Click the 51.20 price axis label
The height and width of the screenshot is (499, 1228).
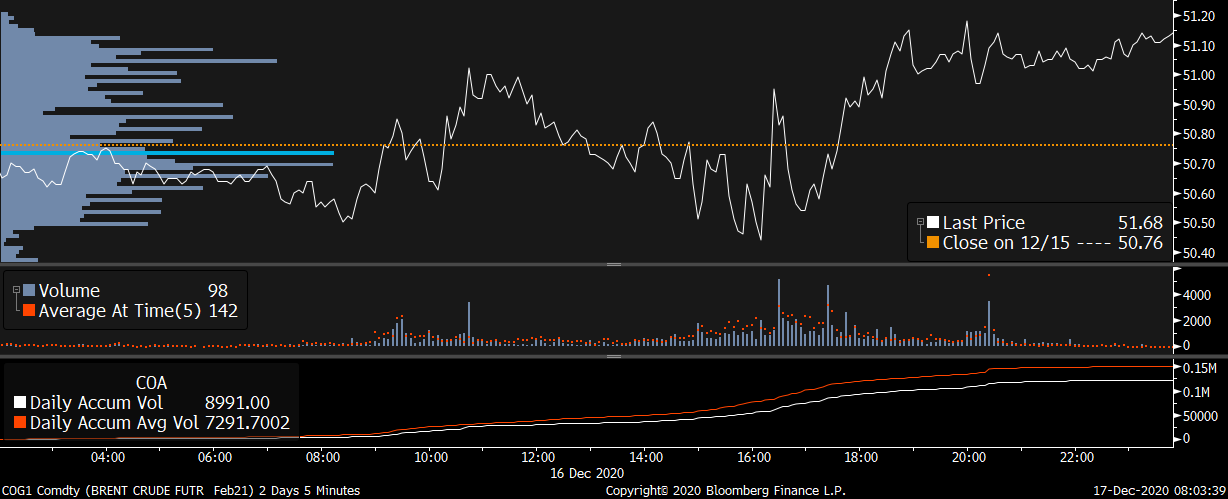[1199, 16]
